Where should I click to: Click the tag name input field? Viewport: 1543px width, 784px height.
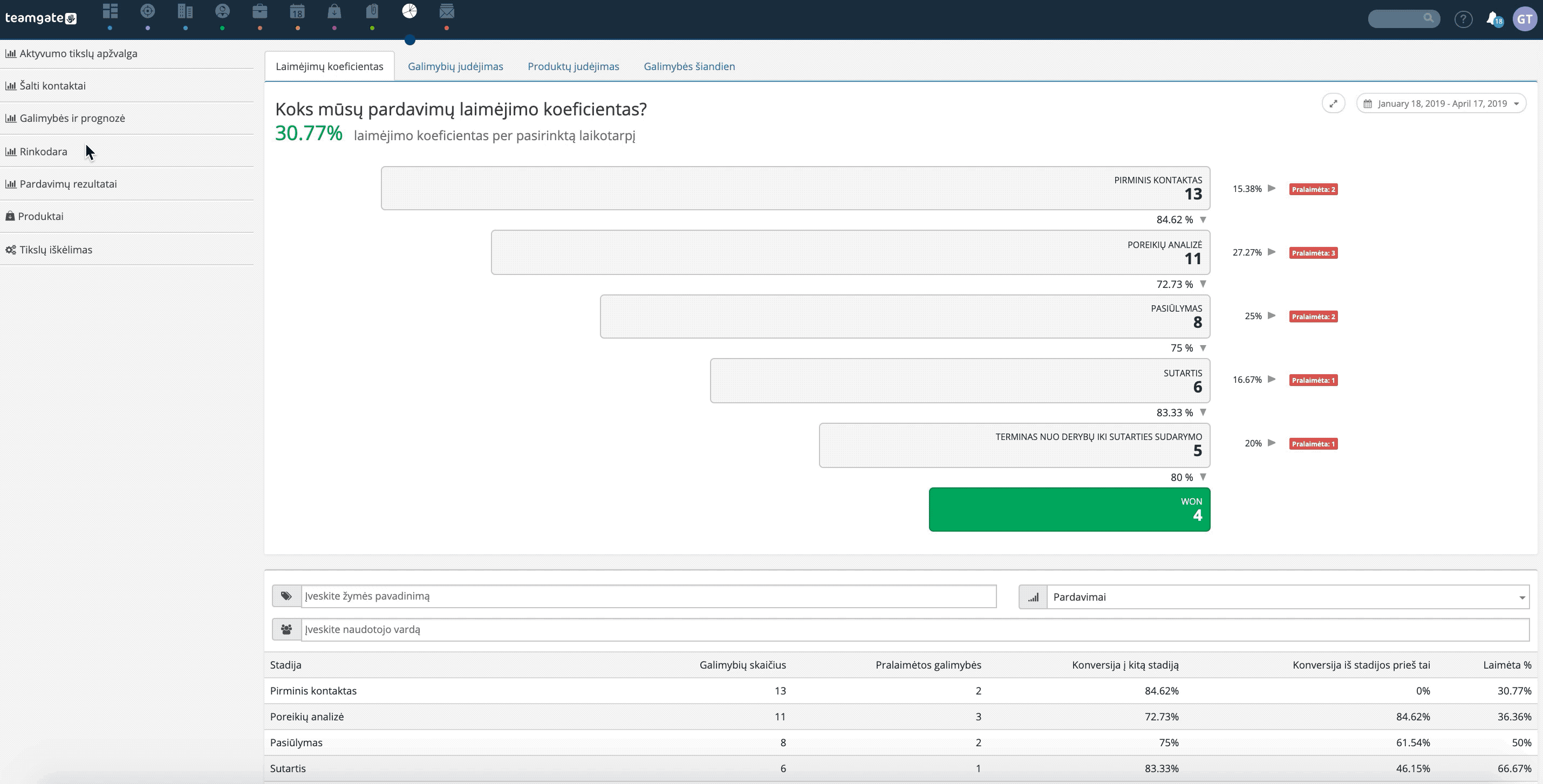coord(648,596)
